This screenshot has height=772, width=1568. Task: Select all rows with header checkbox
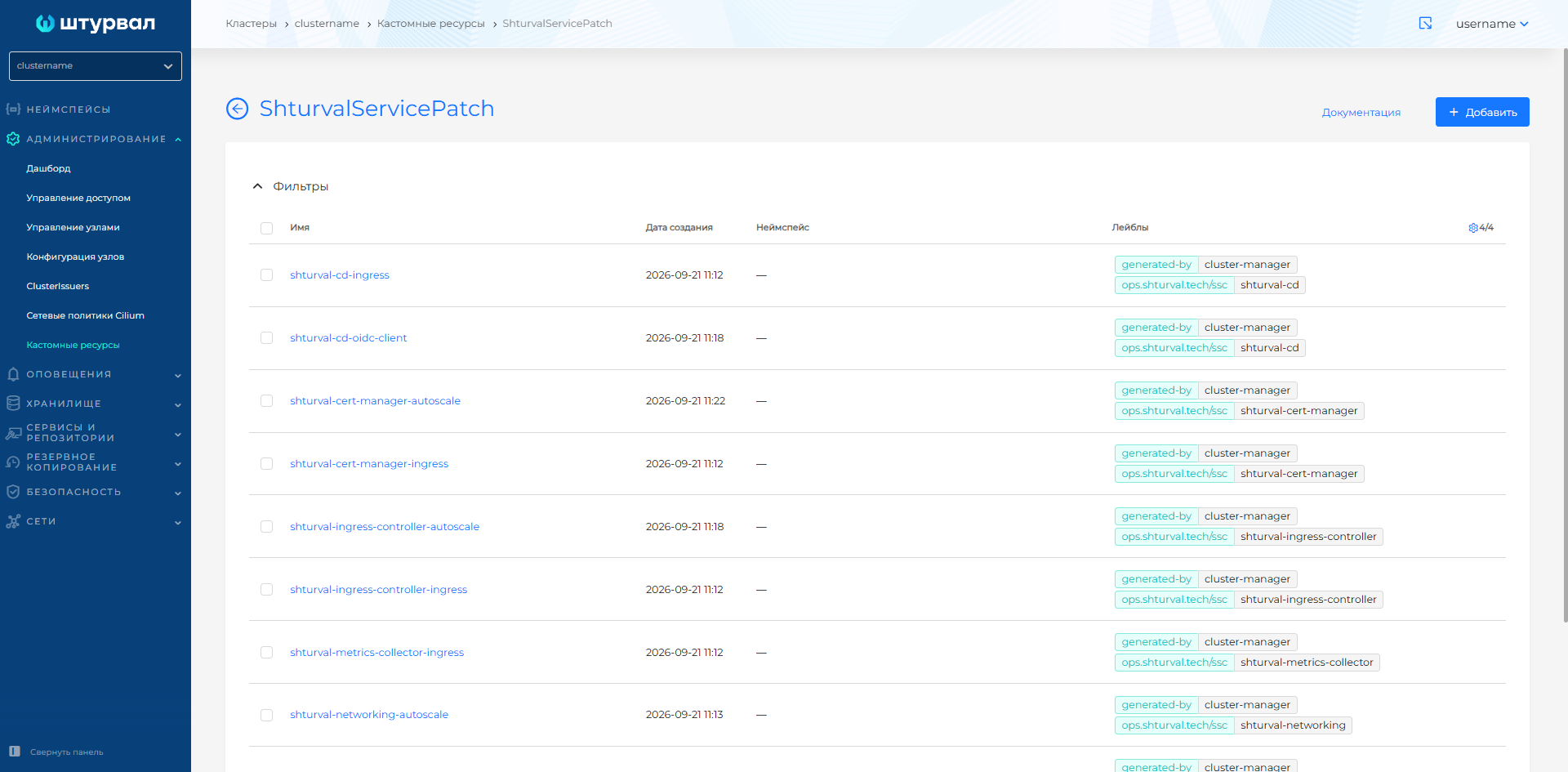pos(266,228)
